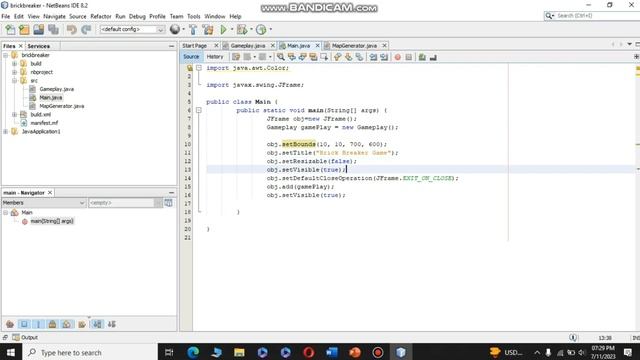
Task: Open the Debug Project dropdown arrow
Action: pyautogui.click(x=251, y=29)
